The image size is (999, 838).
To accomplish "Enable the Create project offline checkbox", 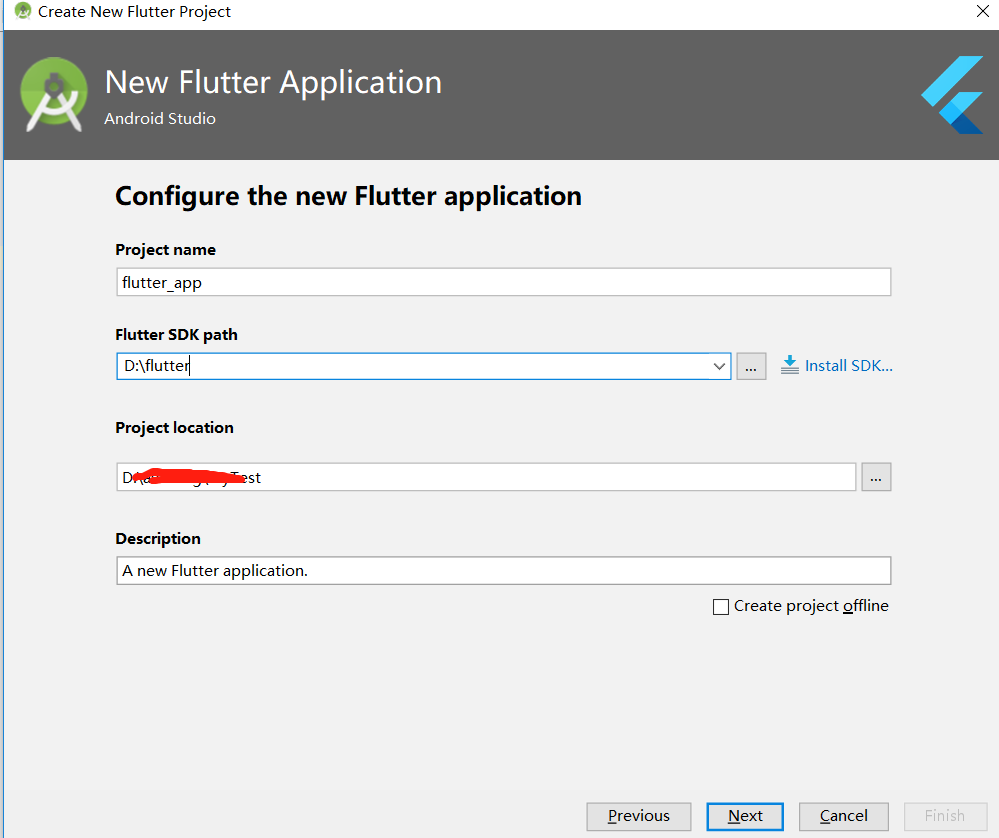I will click(721, 607).
